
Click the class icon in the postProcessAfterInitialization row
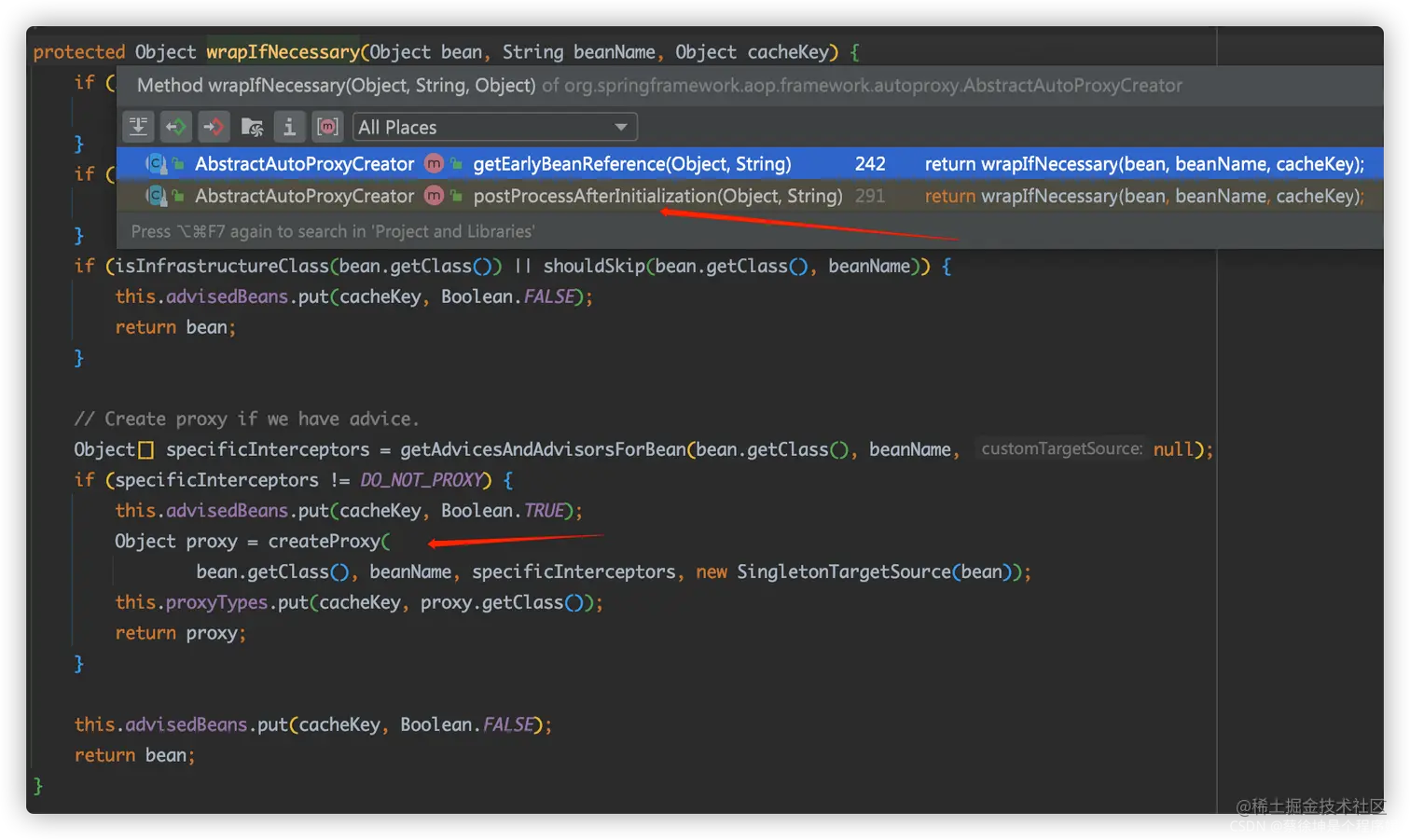pyautogui.click(x=156, y=196)
